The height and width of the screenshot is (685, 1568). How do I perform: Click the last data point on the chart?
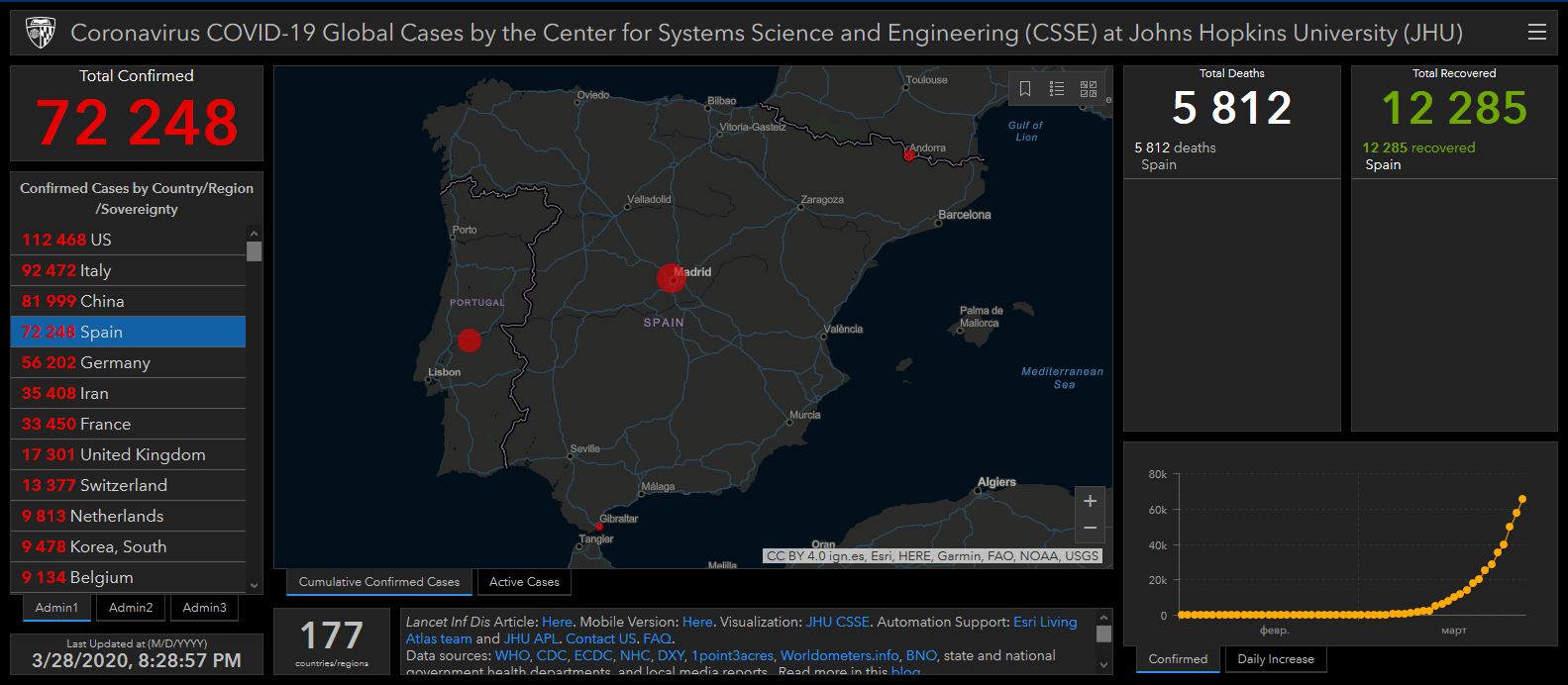[x=1522, y=499]
